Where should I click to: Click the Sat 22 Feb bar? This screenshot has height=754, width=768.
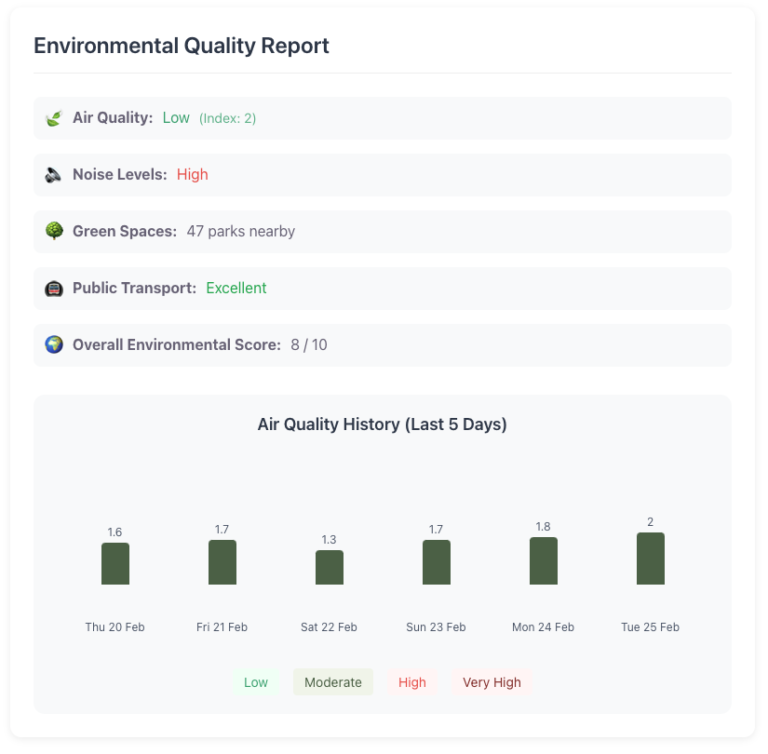(x=329, y=568)
